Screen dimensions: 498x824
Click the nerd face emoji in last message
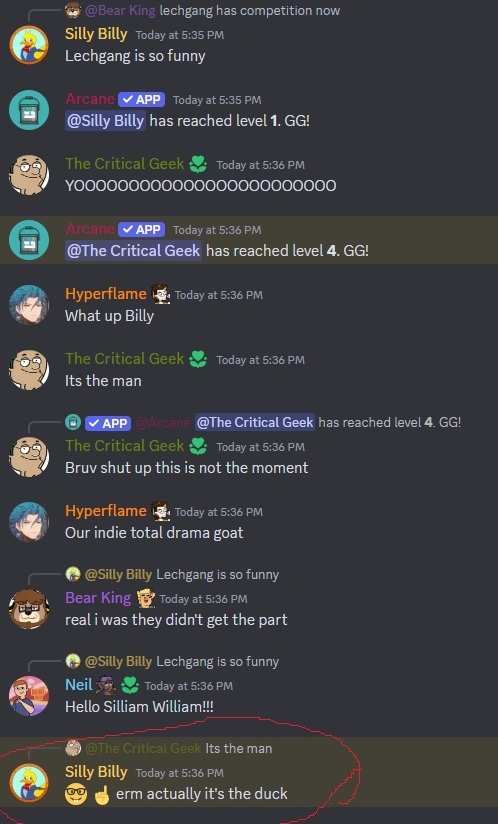tap(76, 794)
